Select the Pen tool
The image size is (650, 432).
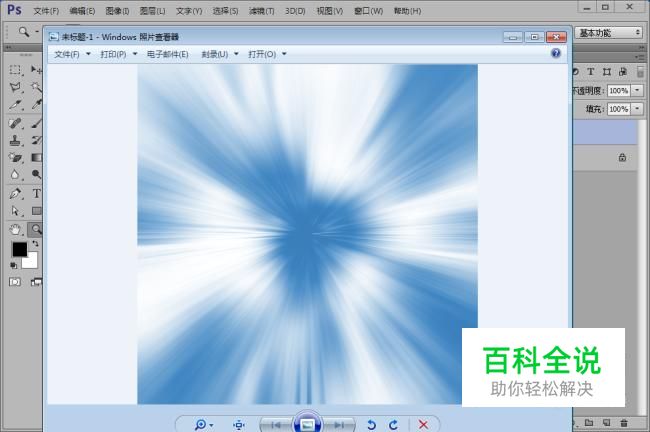click(x=15, y=193)
